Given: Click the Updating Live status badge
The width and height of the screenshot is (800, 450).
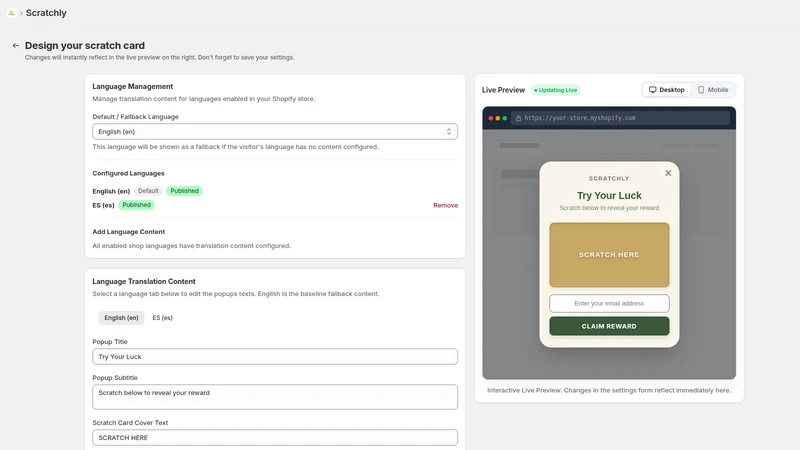Looking at the screenshot, I should (x=556, y=90).
